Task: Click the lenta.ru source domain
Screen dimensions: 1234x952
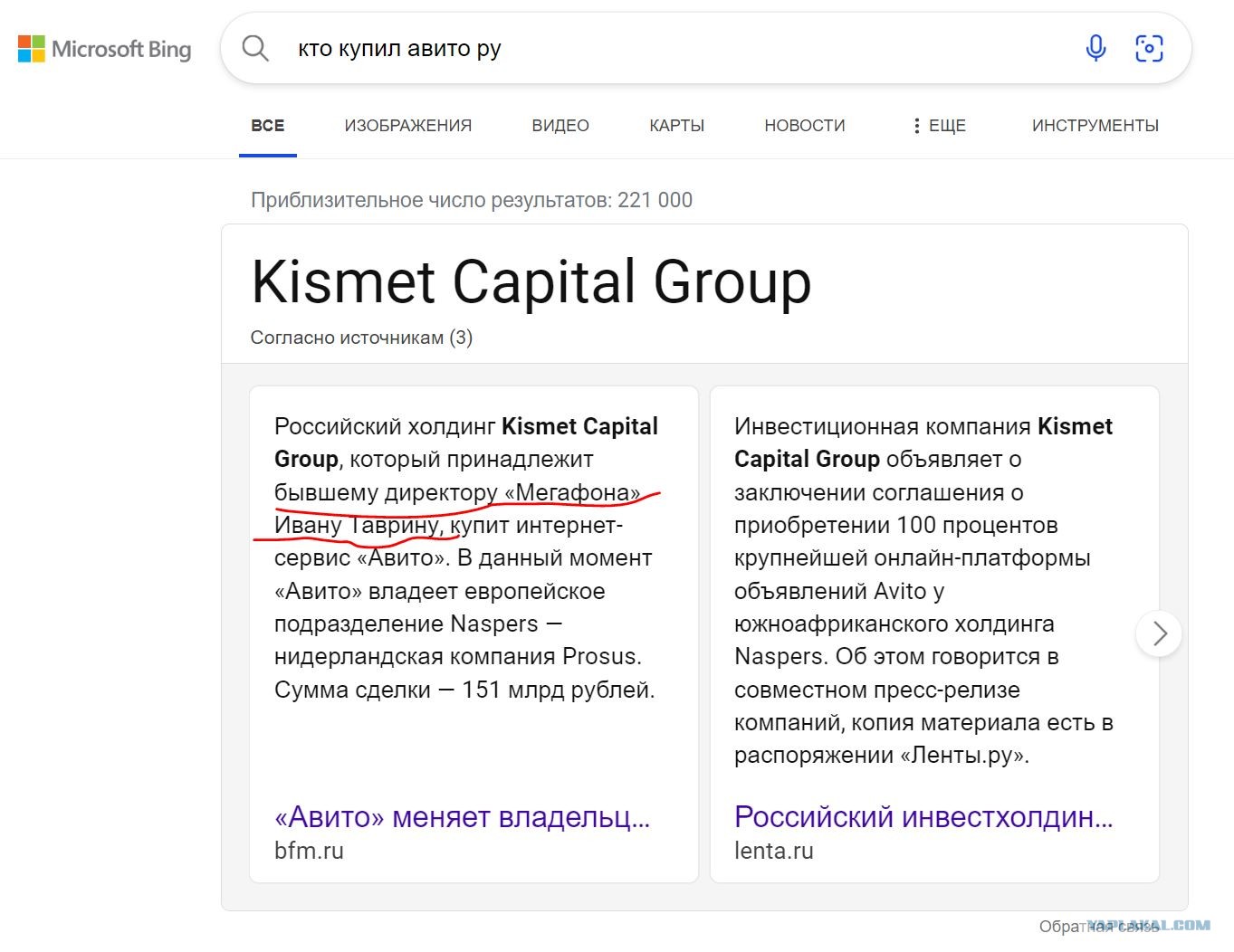Action: pos(773,851)
